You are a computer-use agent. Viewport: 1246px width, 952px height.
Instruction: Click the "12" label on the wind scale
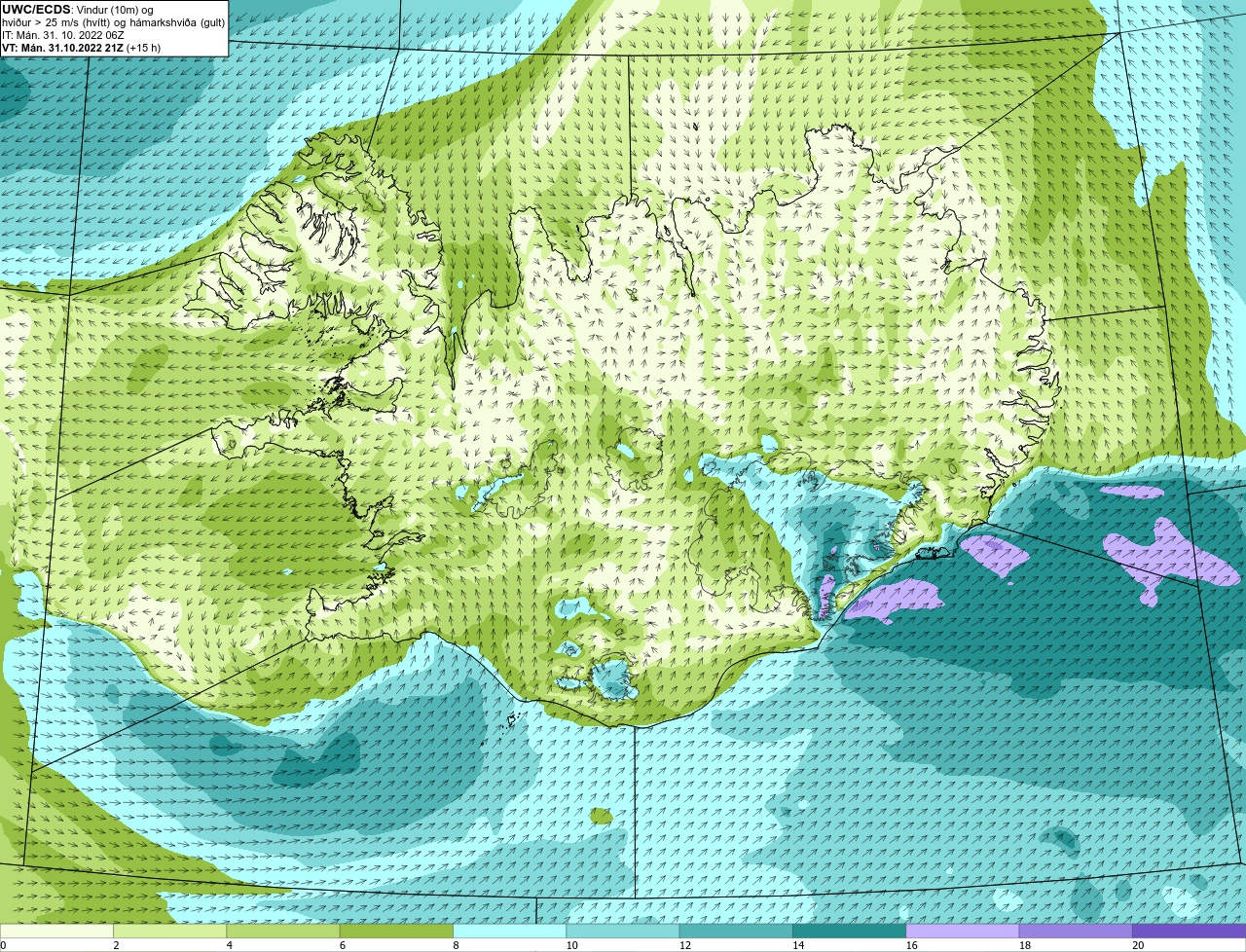coord(685,945)
